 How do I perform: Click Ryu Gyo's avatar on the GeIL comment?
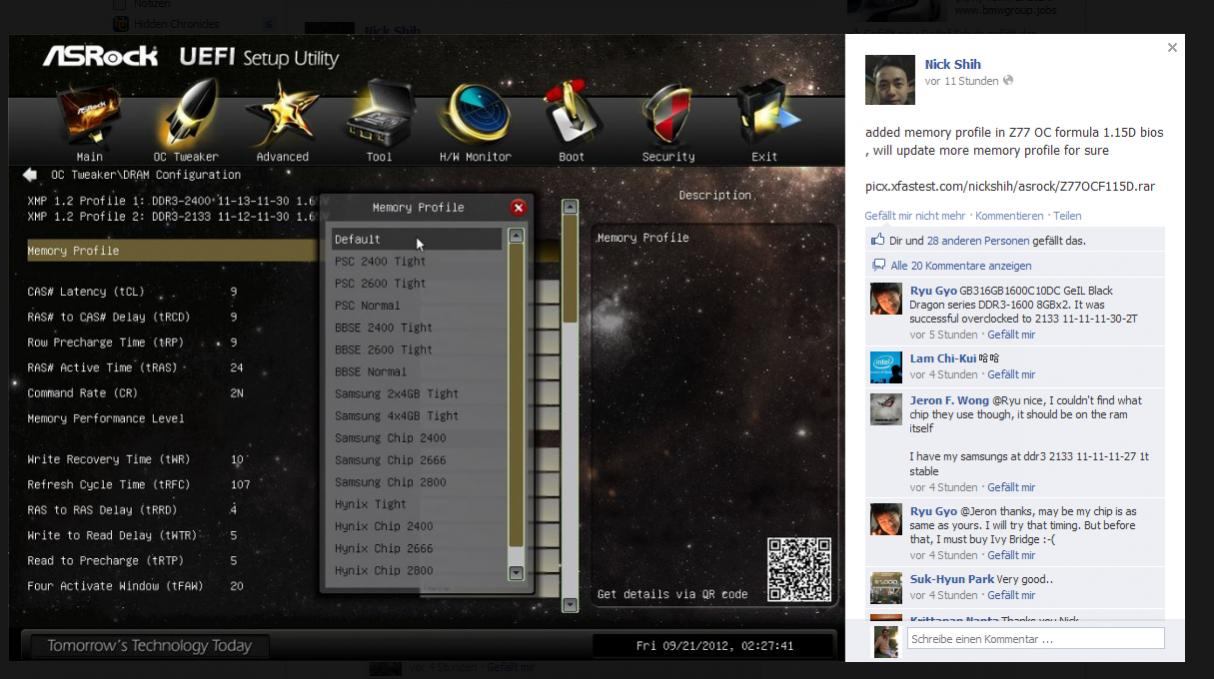coord(886,299)
